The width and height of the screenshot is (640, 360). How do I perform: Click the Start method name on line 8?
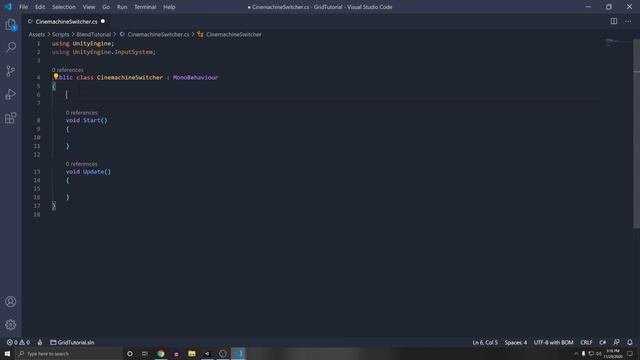tap(91, 120)
